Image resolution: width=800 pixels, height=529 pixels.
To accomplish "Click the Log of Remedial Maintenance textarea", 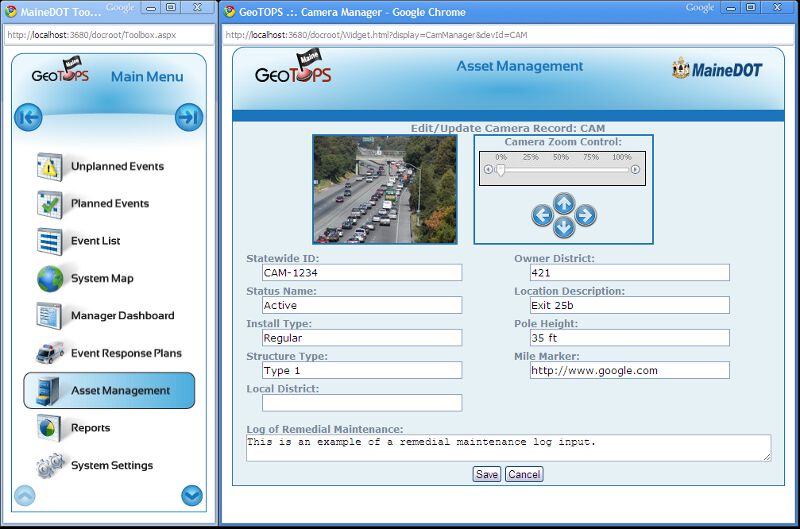I will (509, 448).
